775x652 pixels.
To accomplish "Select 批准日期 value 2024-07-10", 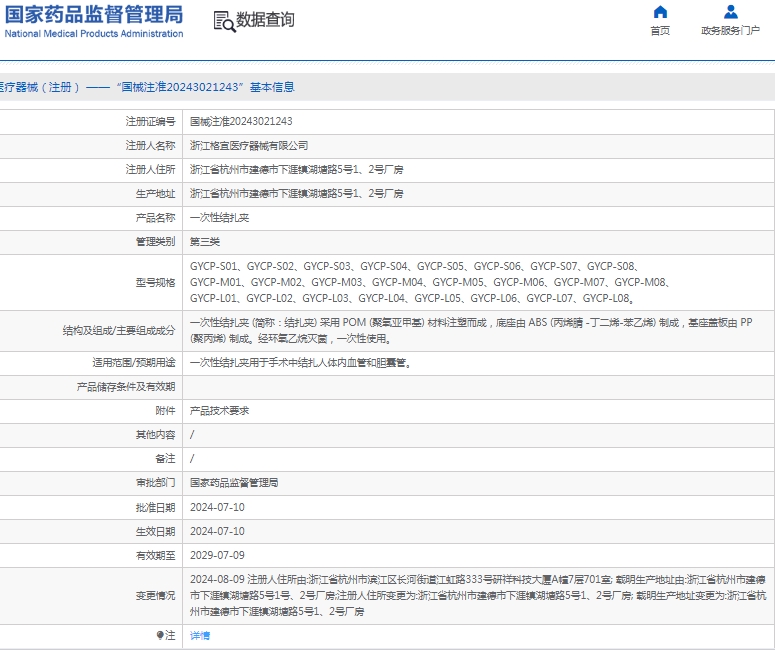I will coord(217,507).
